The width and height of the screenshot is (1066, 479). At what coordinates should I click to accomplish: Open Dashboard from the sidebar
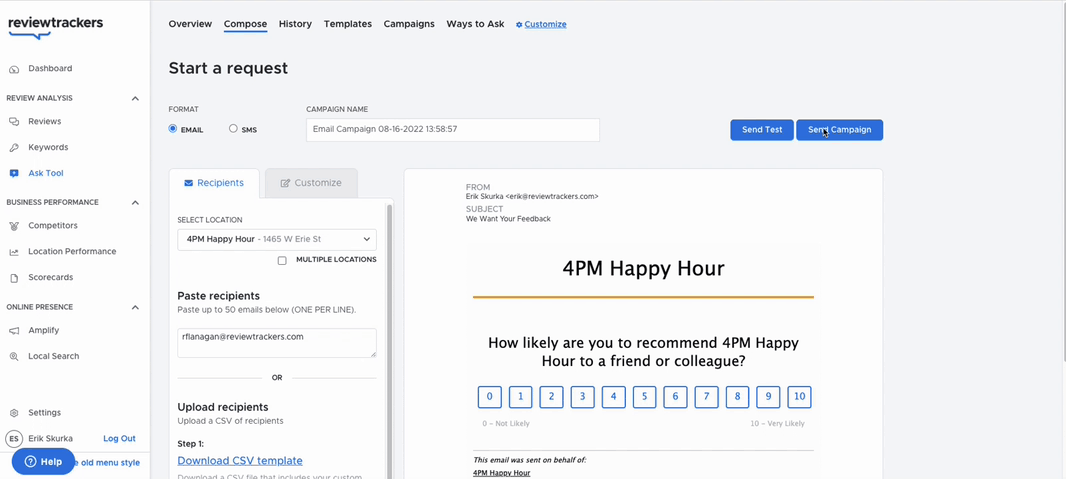point(50,69)
